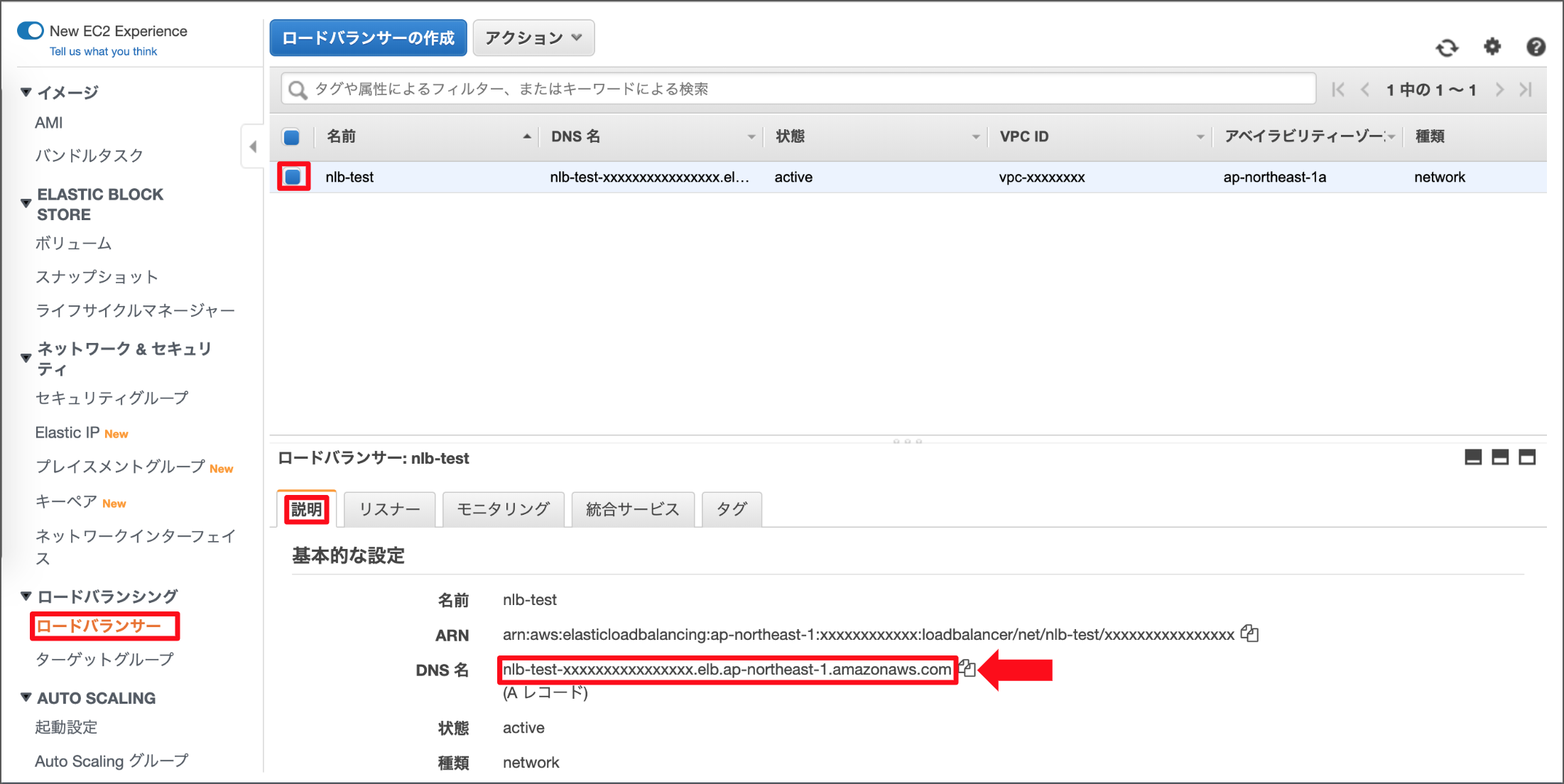Viewport: 1564px width, 784px height.
Task: Click the refresh icon in toolbar
Action: [x=1447, y=48]
